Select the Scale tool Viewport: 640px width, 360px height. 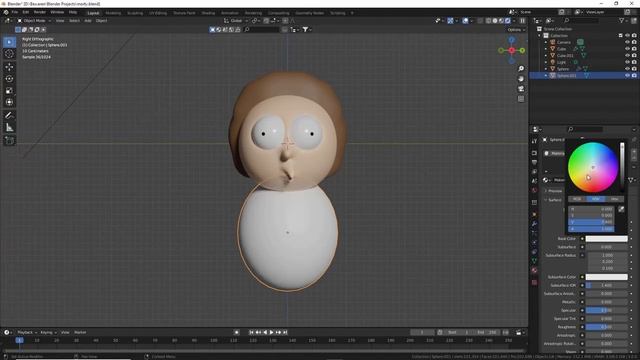pyautogui.click(x=9, y=91)
